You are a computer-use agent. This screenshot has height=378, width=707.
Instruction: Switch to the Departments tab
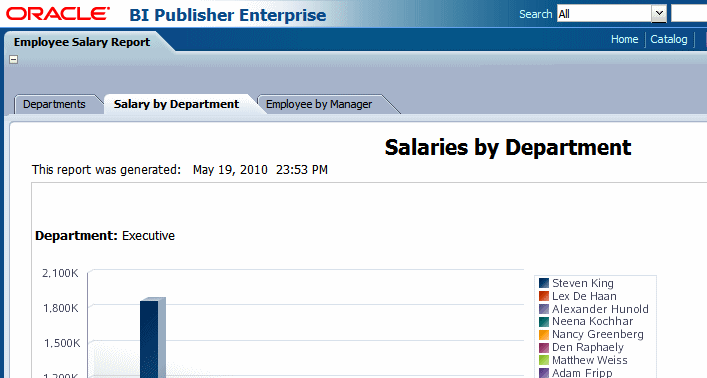[x=55, y=104]
